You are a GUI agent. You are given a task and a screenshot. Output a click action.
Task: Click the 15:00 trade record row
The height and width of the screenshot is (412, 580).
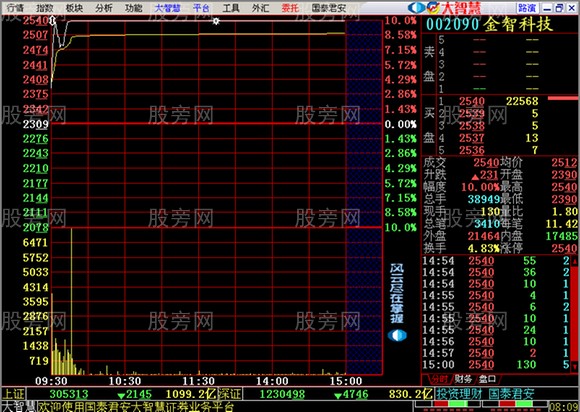coord(496,365)
